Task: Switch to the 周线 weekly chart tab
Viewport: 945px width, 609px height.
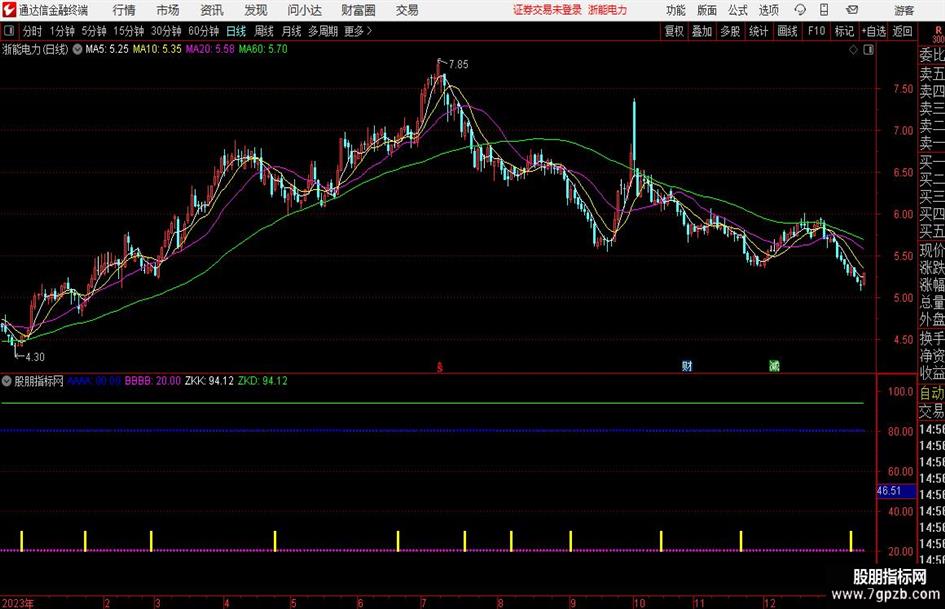Action: [265, 31]
